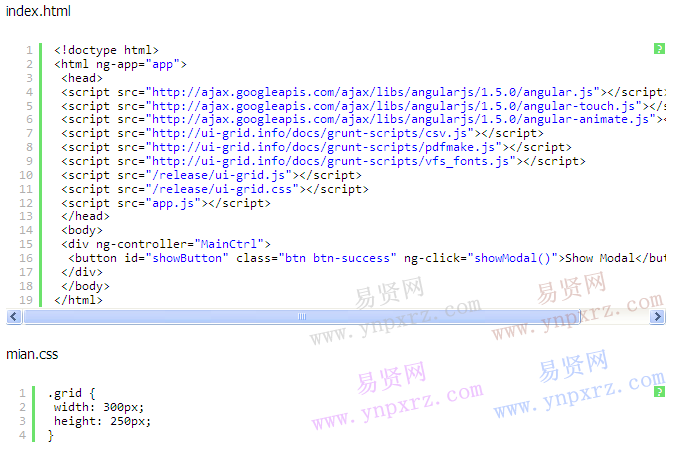The height and width of the screenshot is (452, 676).
Task: Click the angular-touch.js URL on line 5
Action: 394,106
